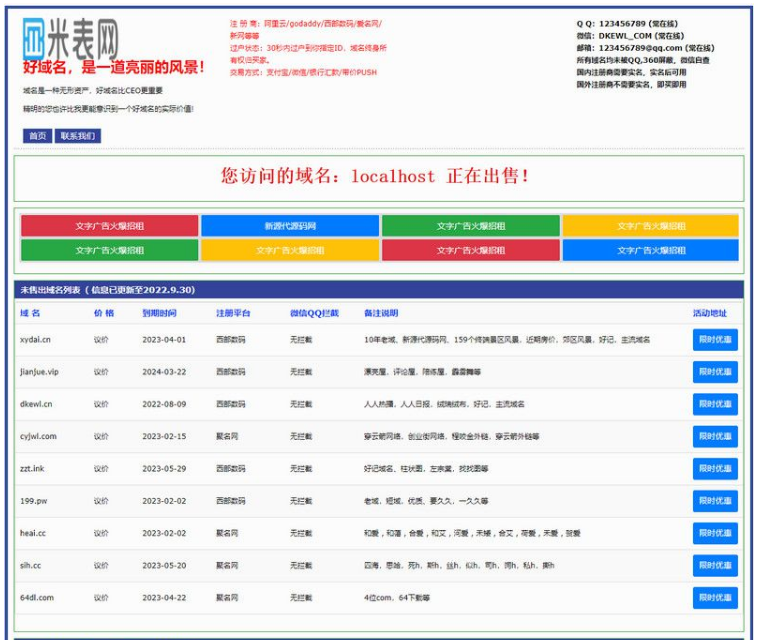The width and height of the screenshot is (758, 640).
Task: Click 限时优惠 button in zzt.ink row
Action: point(715,469)
